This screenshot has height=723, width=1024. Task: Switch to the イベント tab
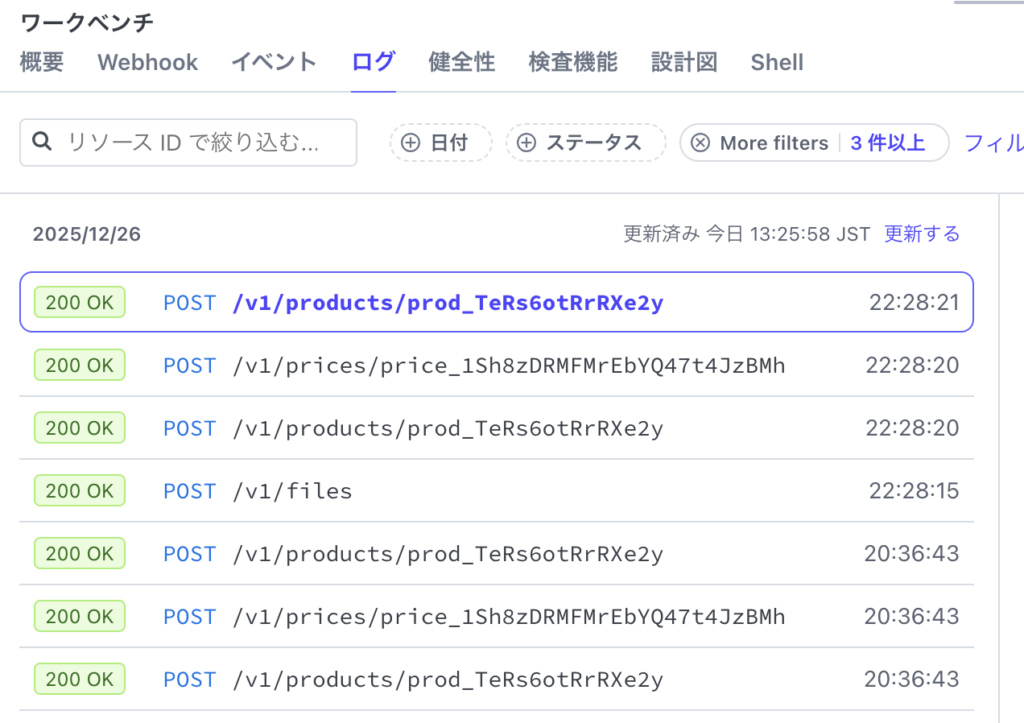point(273,62)
